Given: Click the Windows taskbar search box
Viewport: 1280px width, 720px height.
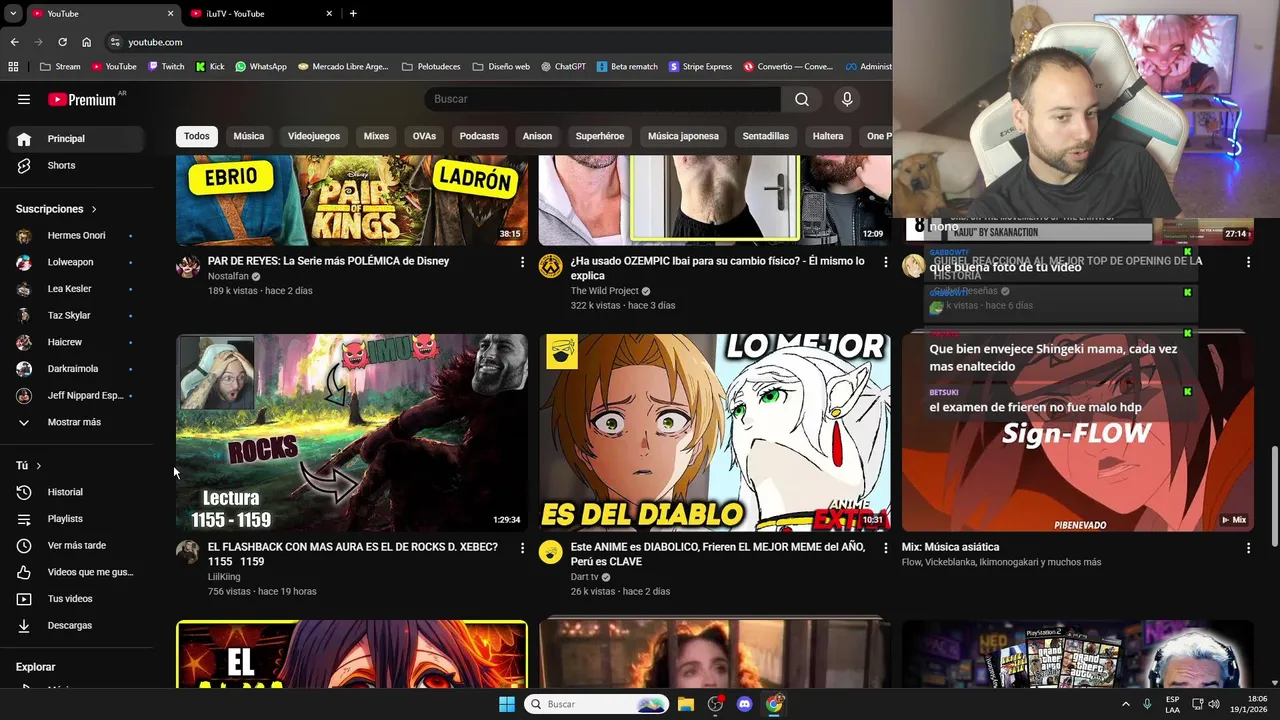Looking at the screenshot, I should click(x=597, y=704).
